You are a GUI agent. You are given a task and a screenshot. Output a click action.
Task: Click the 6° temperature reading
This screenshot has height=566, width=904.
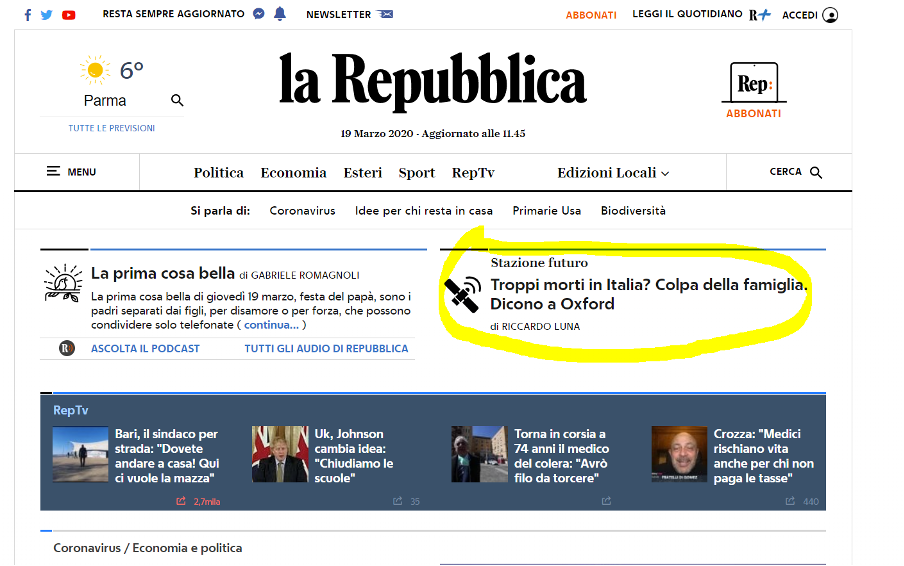tap(131, 70)
